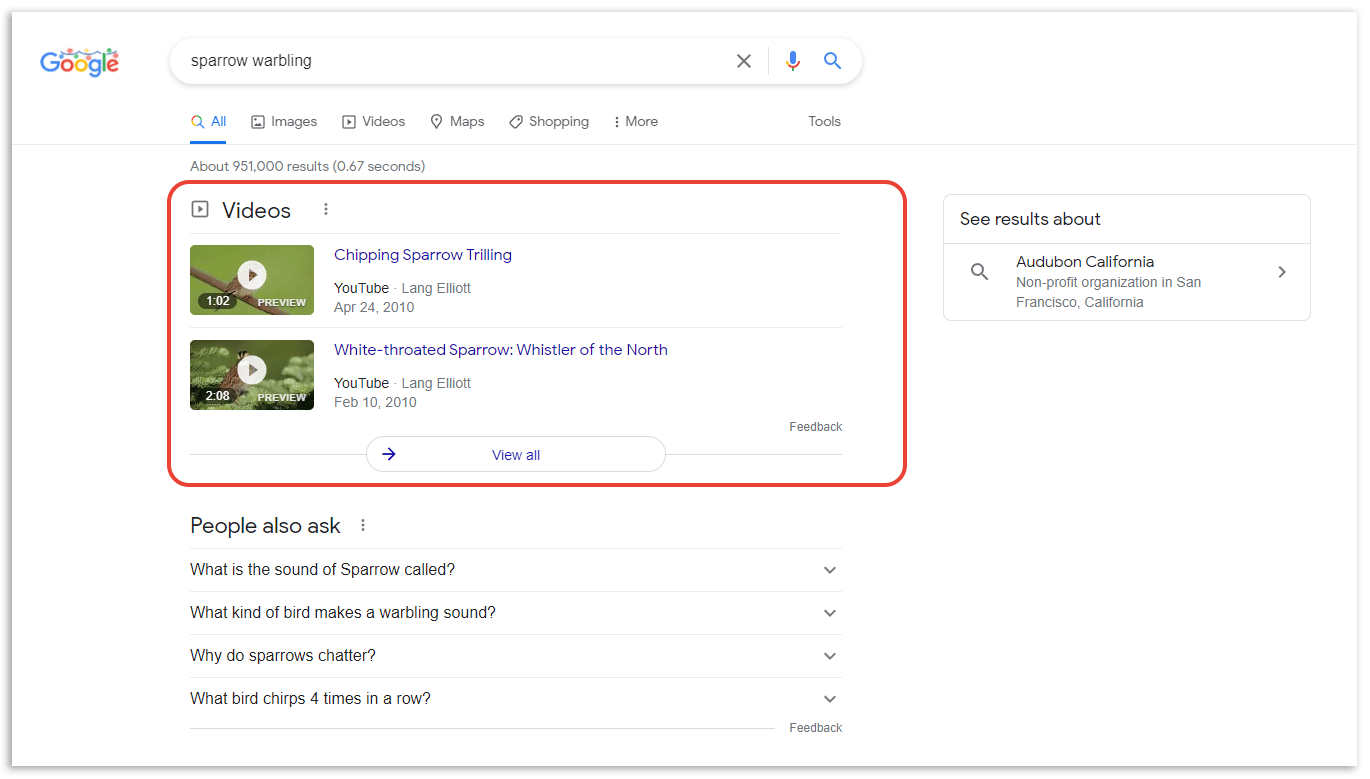Screen dimensions: 1370x779
Task: Submit search with the magnifying glass icon
Action: point(832,61)
